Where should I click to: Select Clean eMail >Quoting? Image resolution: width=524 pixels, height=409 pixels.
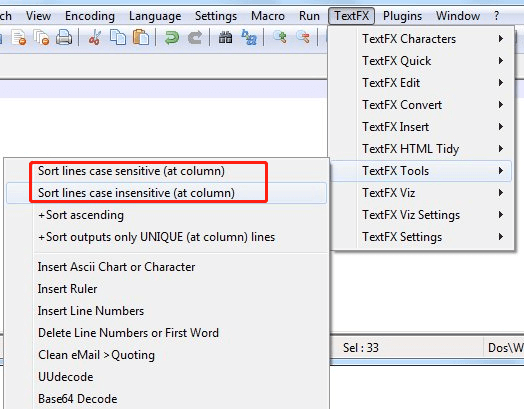pyautogui.click(x=166, y=355)
